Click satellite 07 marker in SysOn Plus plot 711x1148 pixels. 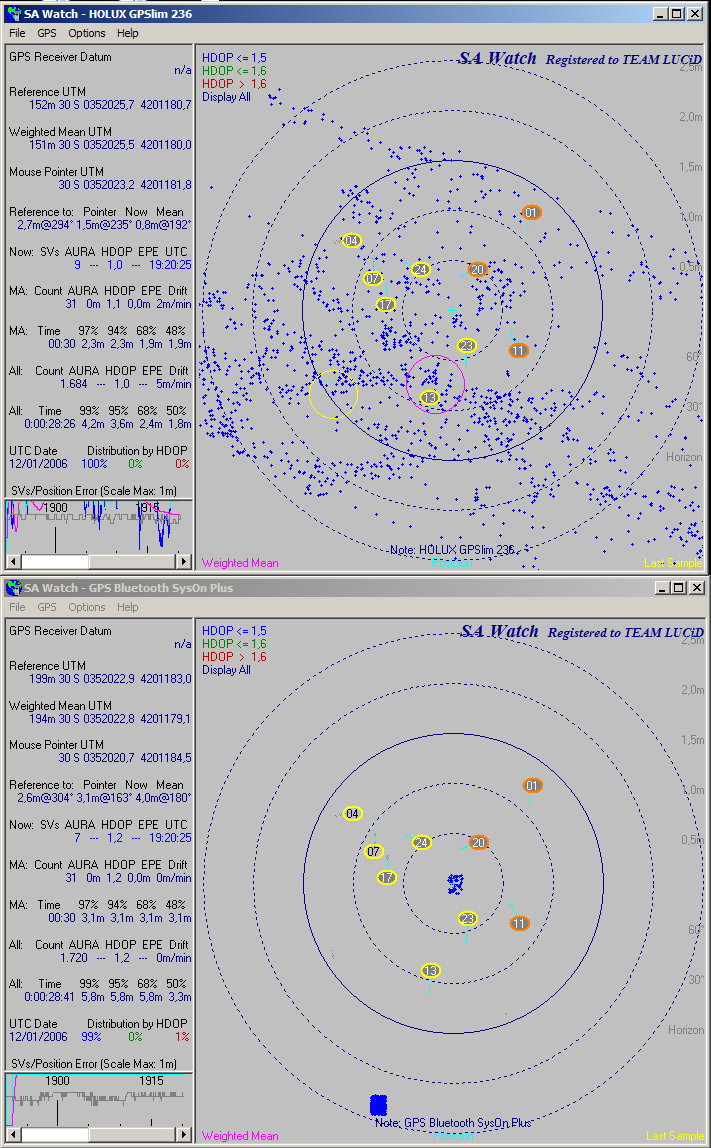pyautogui.click(x=373, y=851)
